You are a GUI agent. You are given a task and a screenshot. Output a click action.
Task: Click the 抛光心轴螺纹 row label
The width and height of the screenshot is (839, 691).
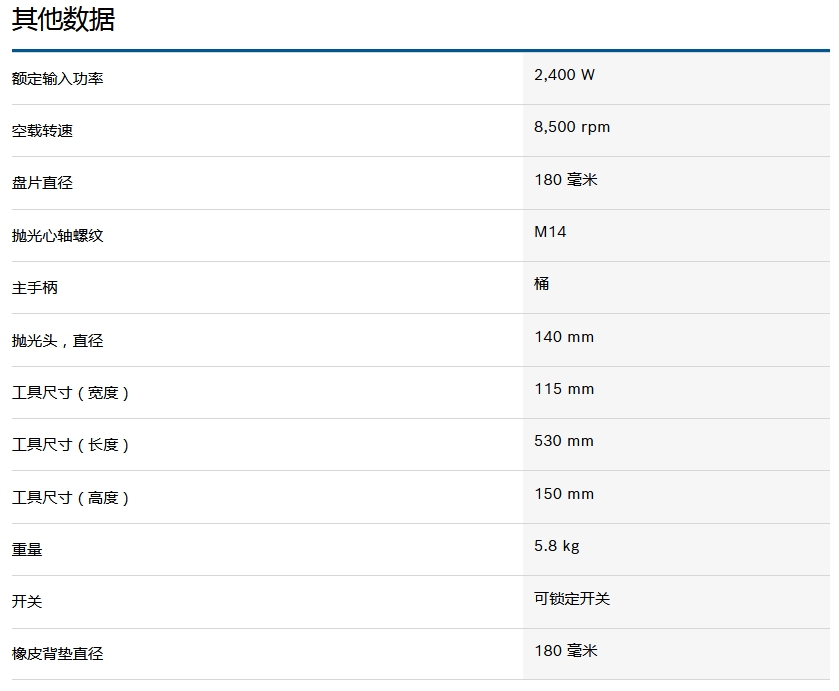pyautogui.click(x=57, y=236)
